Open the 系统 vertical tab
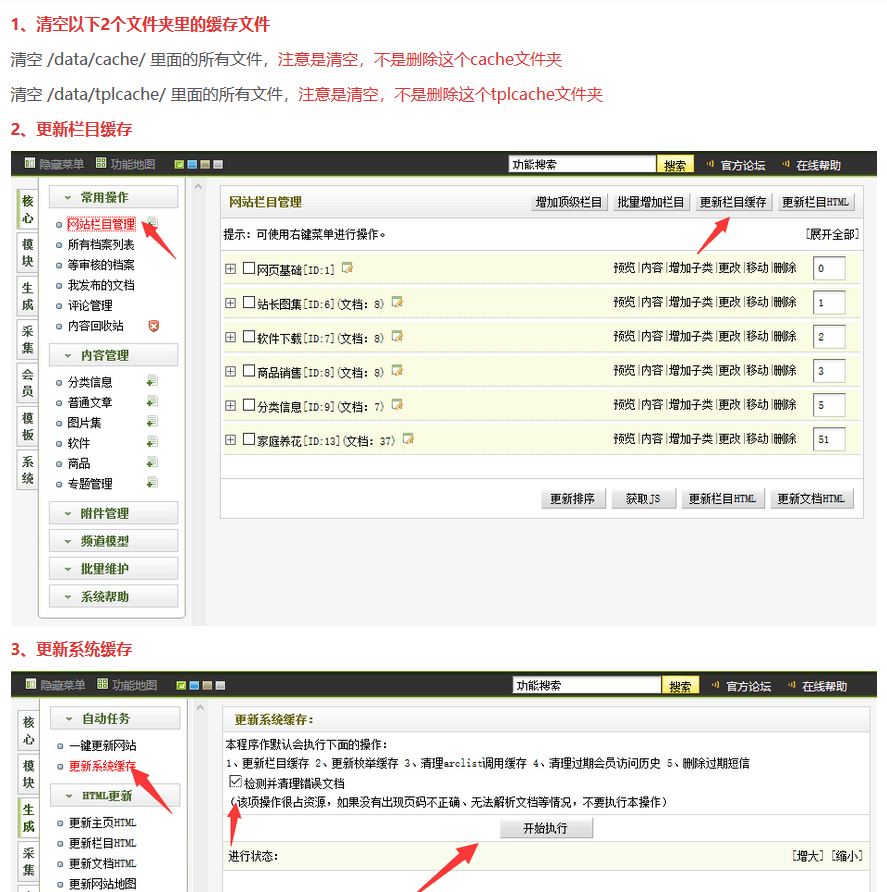Image resolution: width=887 pixels, height=892 pixels. pyautogui.click(x=28, y=470)
